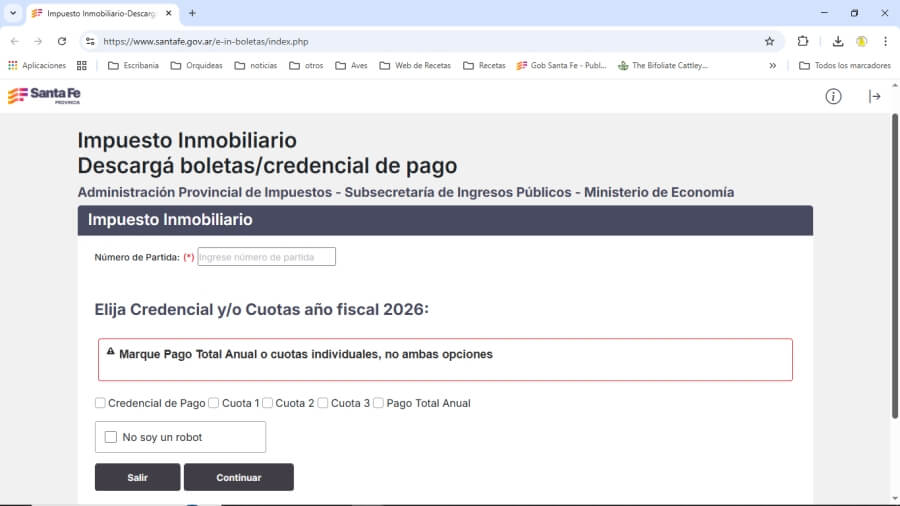Open the browser extensions puzzle icon
Screen dimensions: 900x506
point(802,41)
